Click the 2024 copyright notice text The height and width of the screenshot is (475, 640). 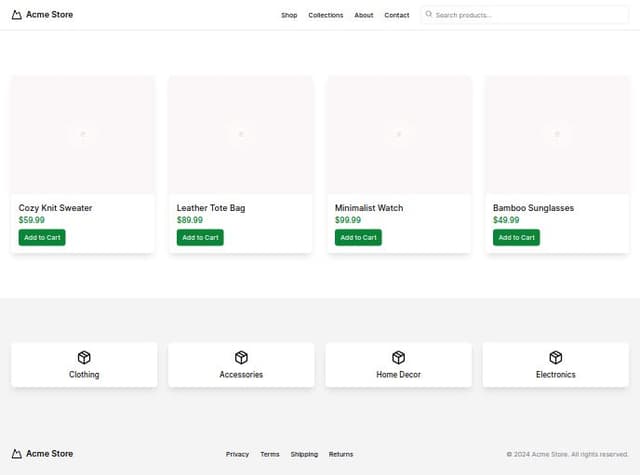pos(567,454)
